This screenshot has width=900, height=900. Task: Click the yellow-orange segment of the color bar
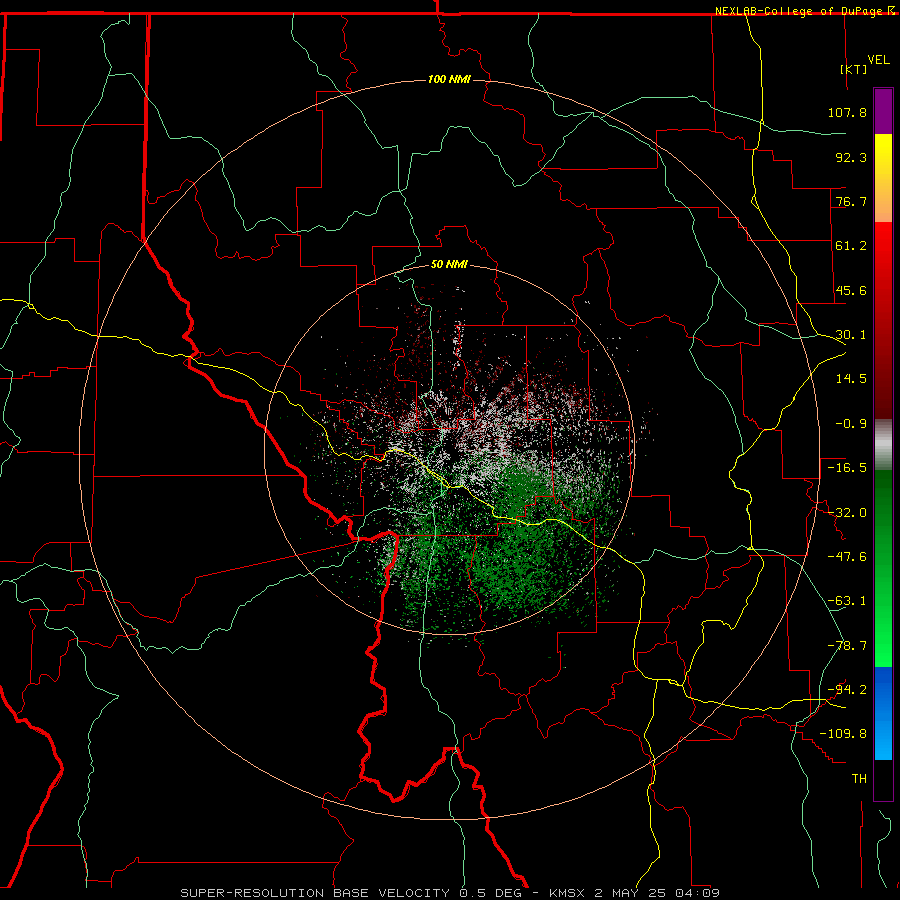[x=883, y=178]
